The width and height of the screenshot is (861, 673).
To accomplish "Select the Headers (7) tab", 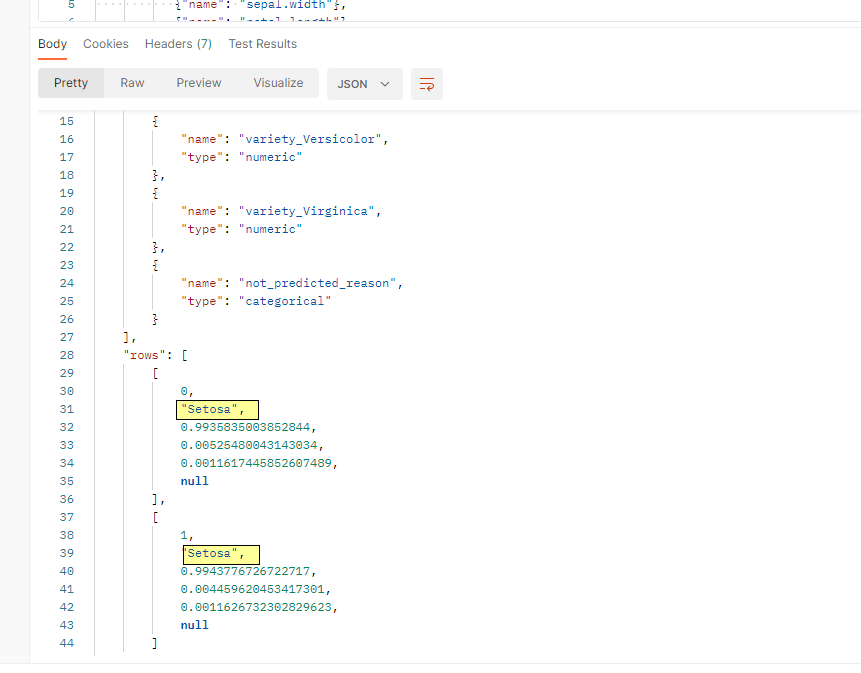I will coord(178,44).
